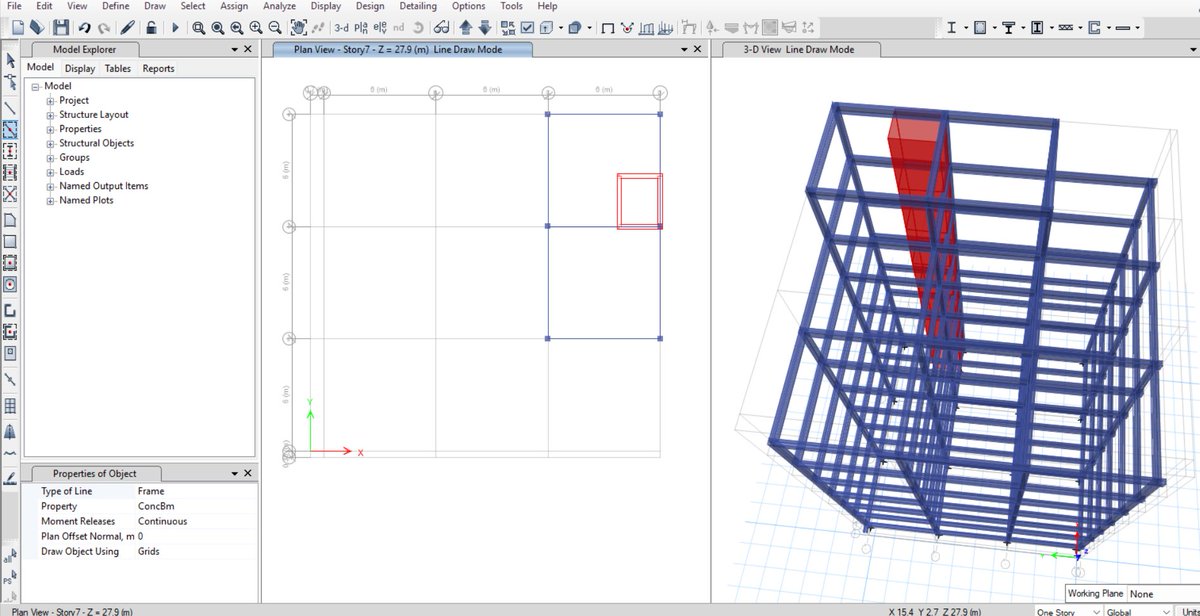This screenshot has height=616, width=1200.
Task: Expand the Structural Objects node
Action: tap(50, 143)
